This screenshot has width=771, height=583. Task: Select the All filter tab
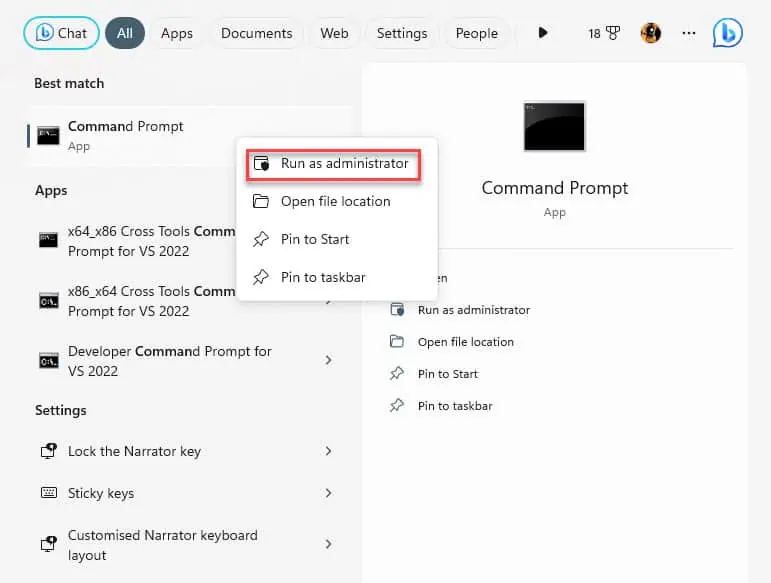pos(125,33)
